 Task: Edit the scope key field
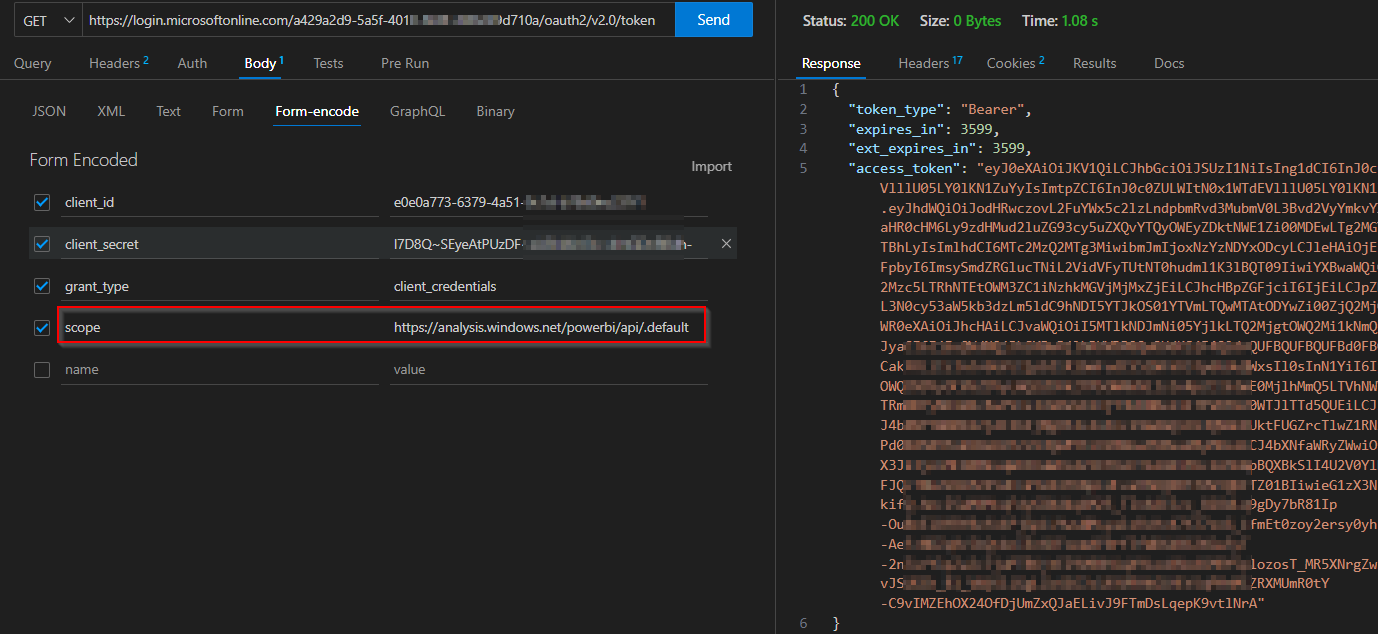coord(220,327)
